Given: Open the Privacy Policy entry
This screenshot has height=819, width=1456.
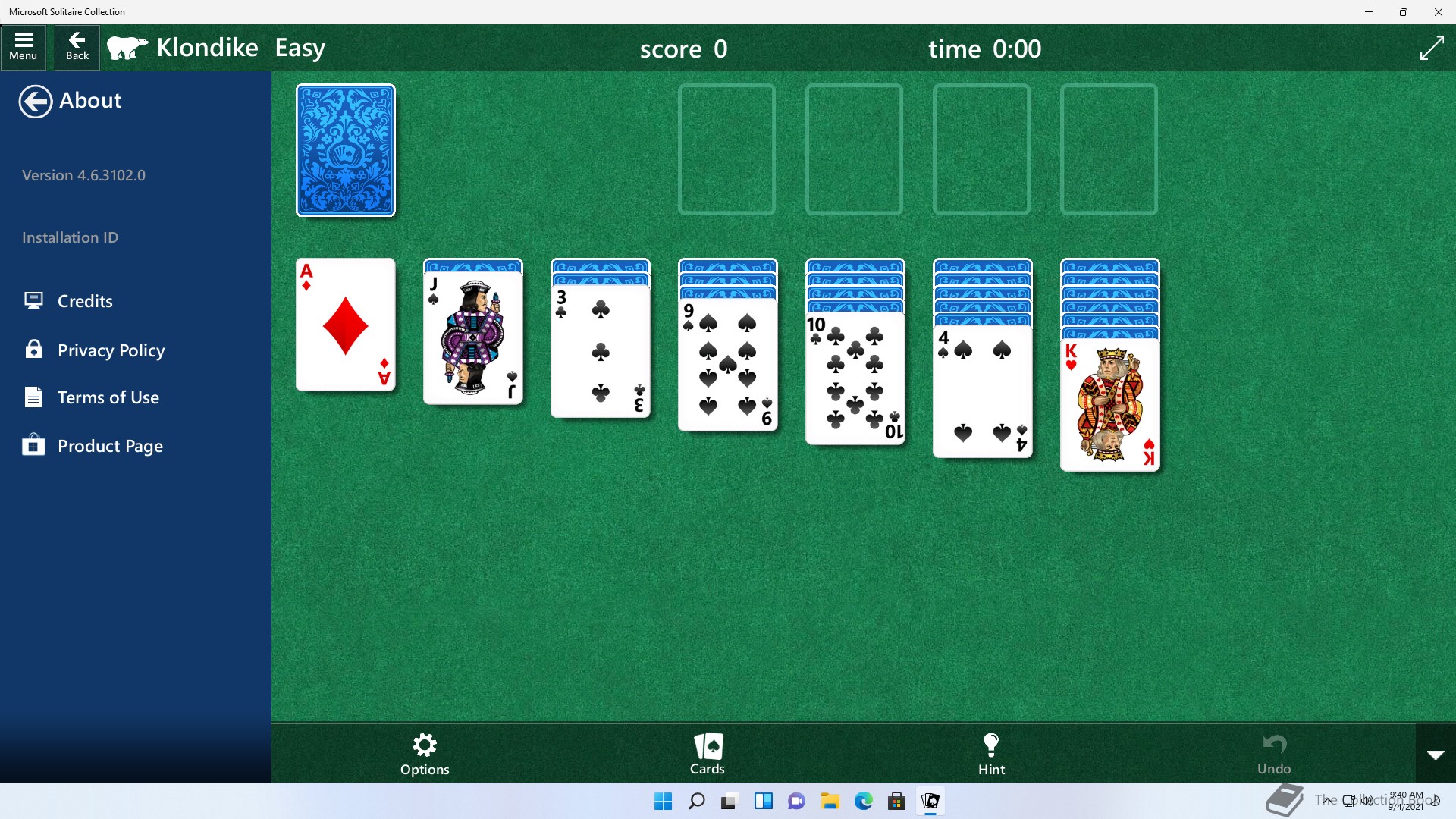Looking at the screenshot, I should (x=111, y=350).
